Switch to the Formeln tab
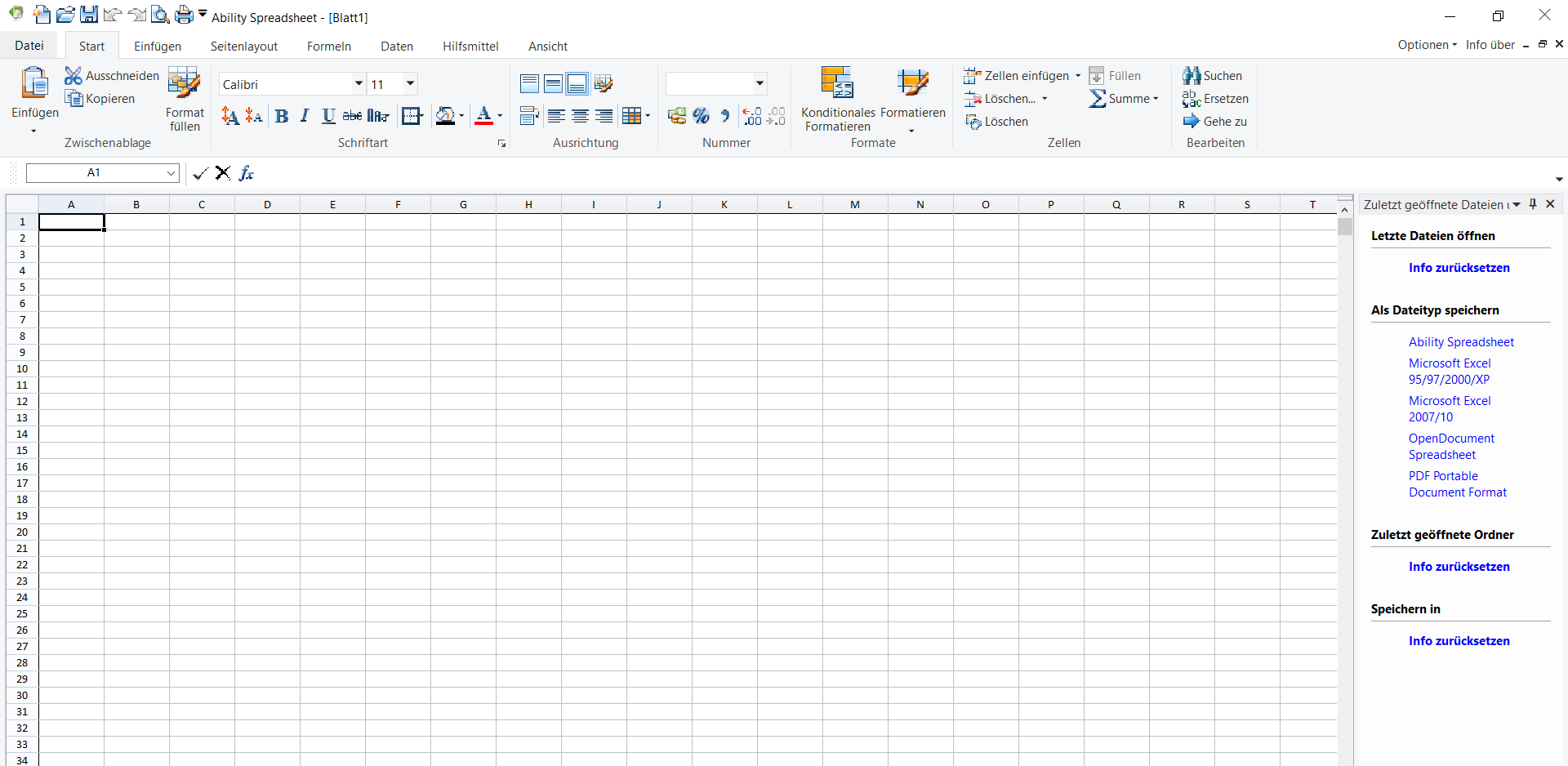 (329, 47)
